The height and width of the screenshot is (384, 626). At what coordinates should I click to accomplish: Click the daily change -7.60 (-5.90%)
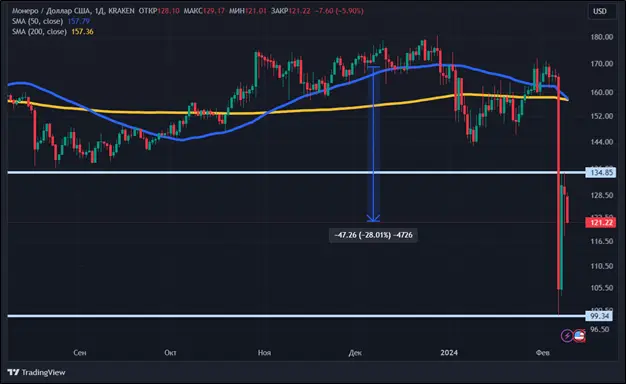click(x=339, y=11)
